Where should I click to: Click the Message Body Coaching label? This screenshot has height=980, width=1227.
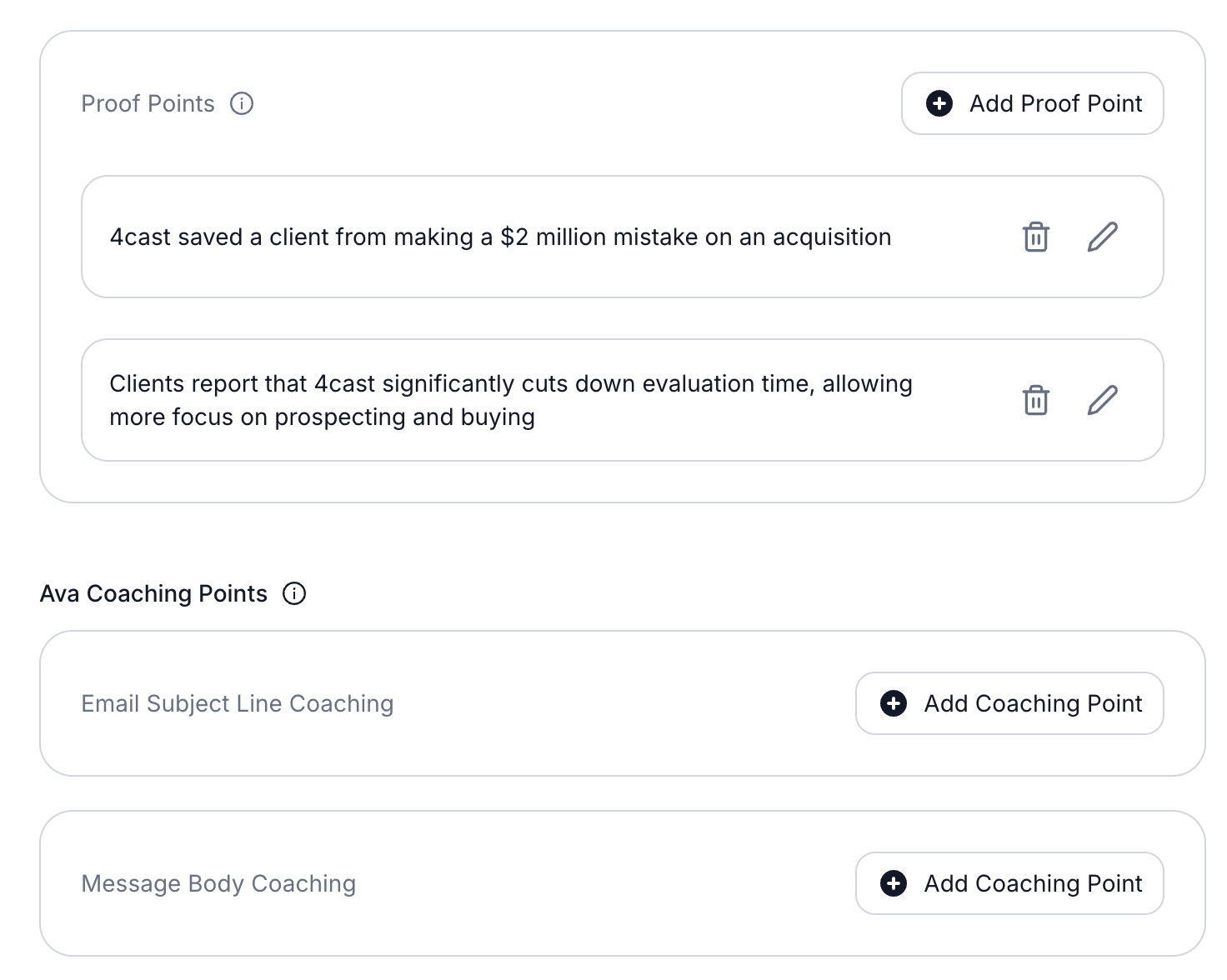pos(218,883)
